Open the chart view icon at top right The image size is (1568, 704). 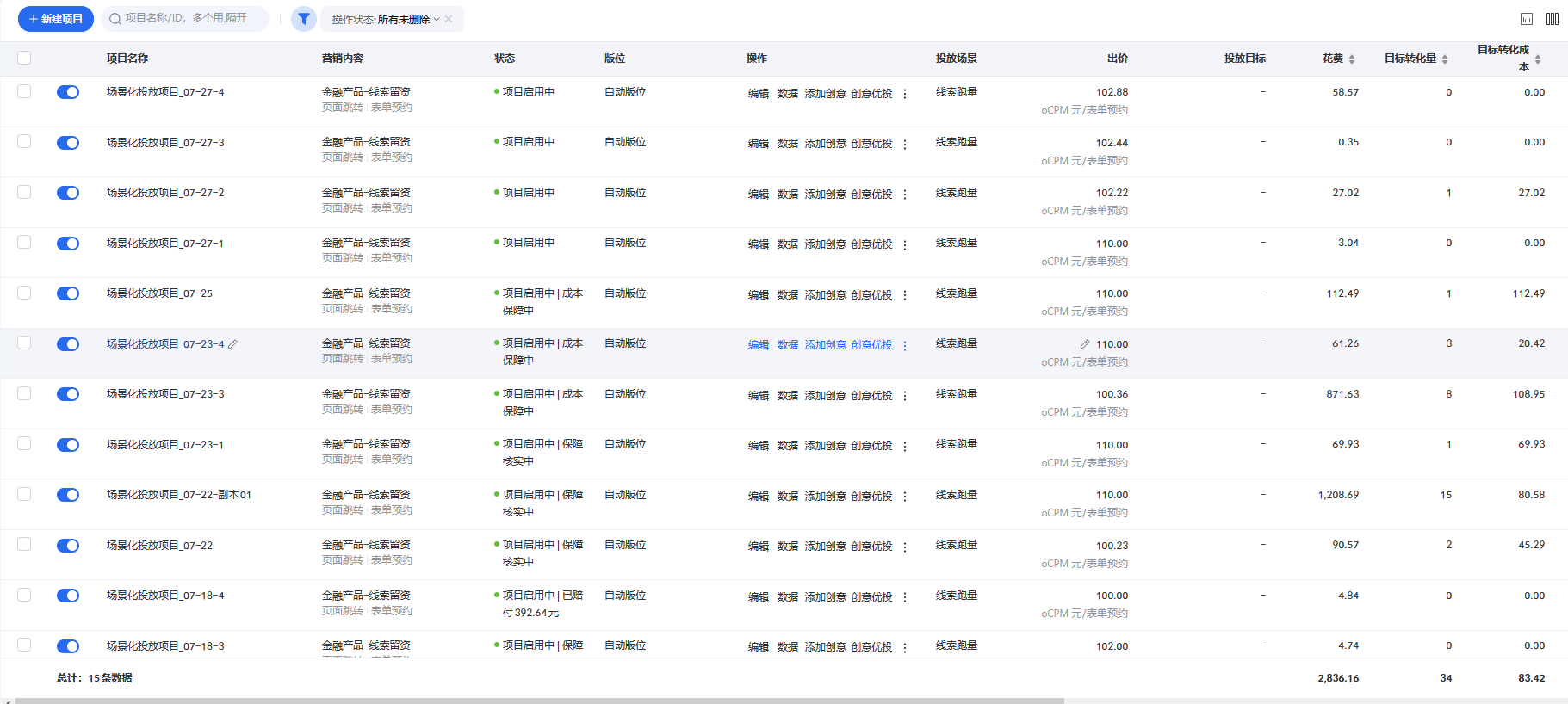tap(1527, 19)
